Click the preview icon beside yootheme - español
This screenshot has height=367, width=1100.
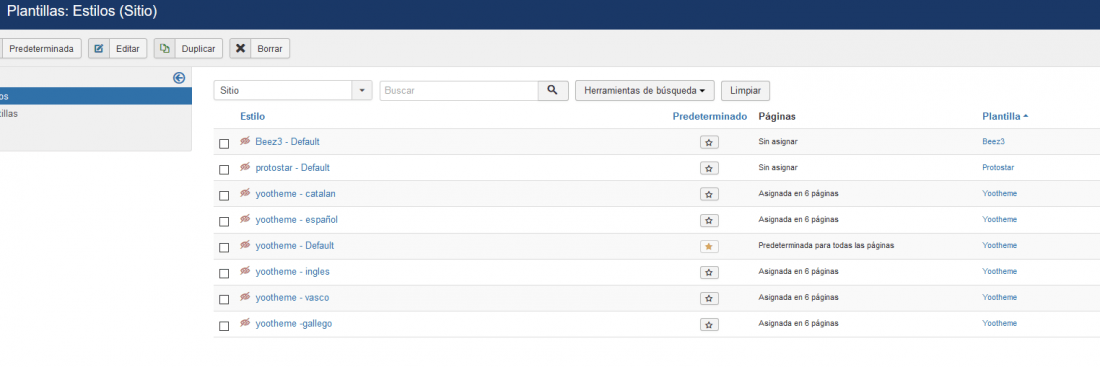coord(245,219)
